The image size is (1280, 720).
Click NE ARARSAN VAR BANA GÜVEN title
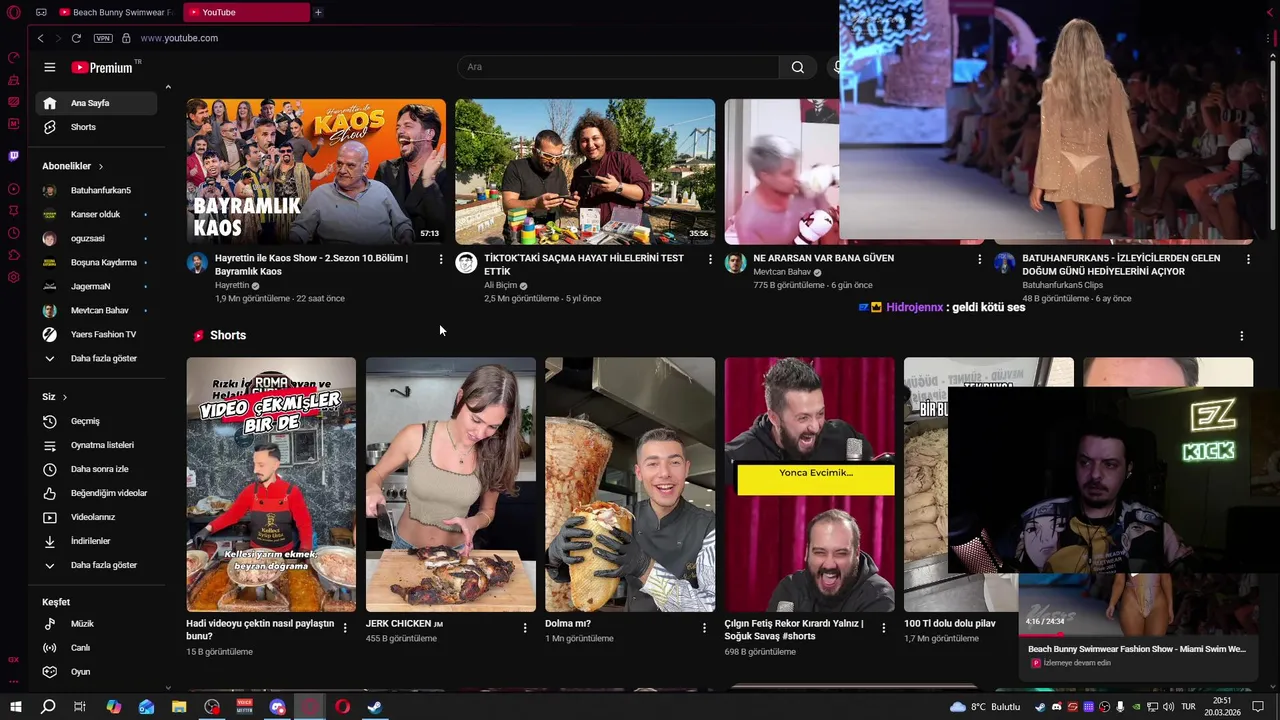click(823, 258)
